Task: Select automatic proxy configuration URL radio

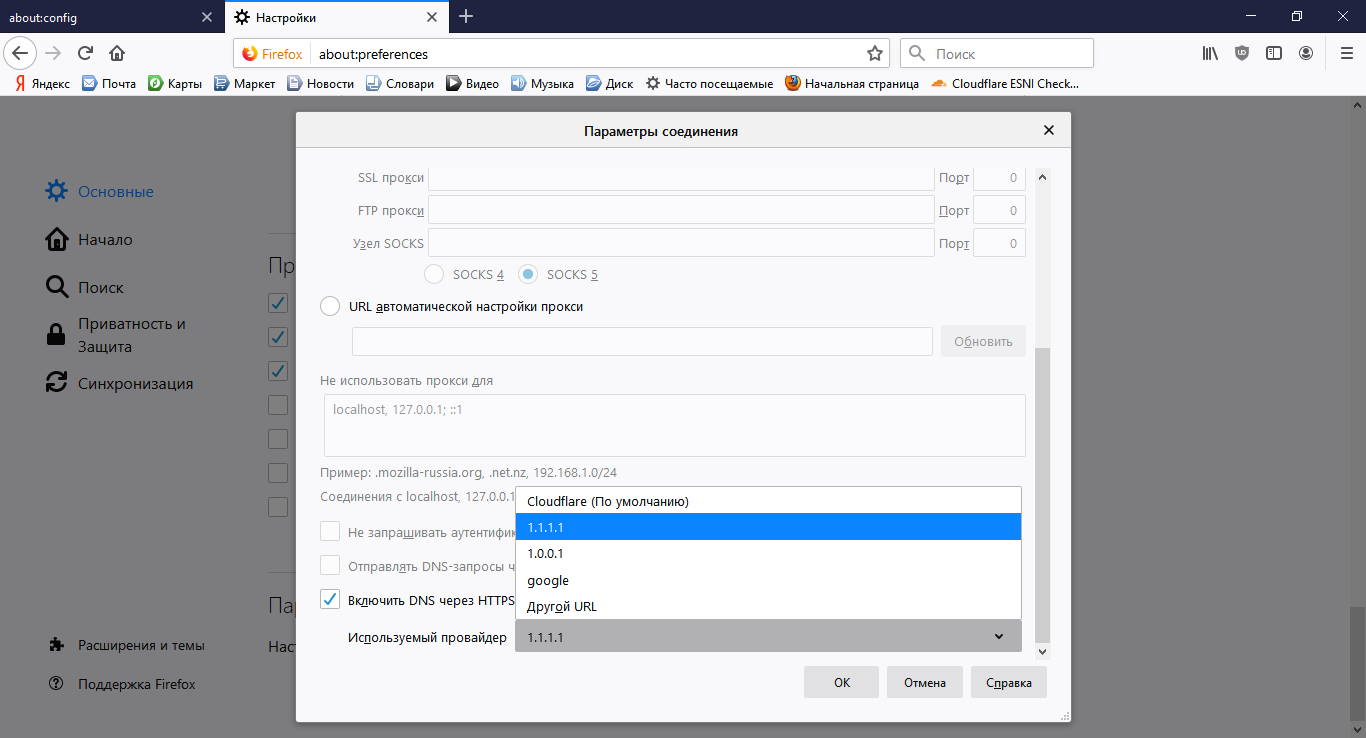Action: [330, 307]
